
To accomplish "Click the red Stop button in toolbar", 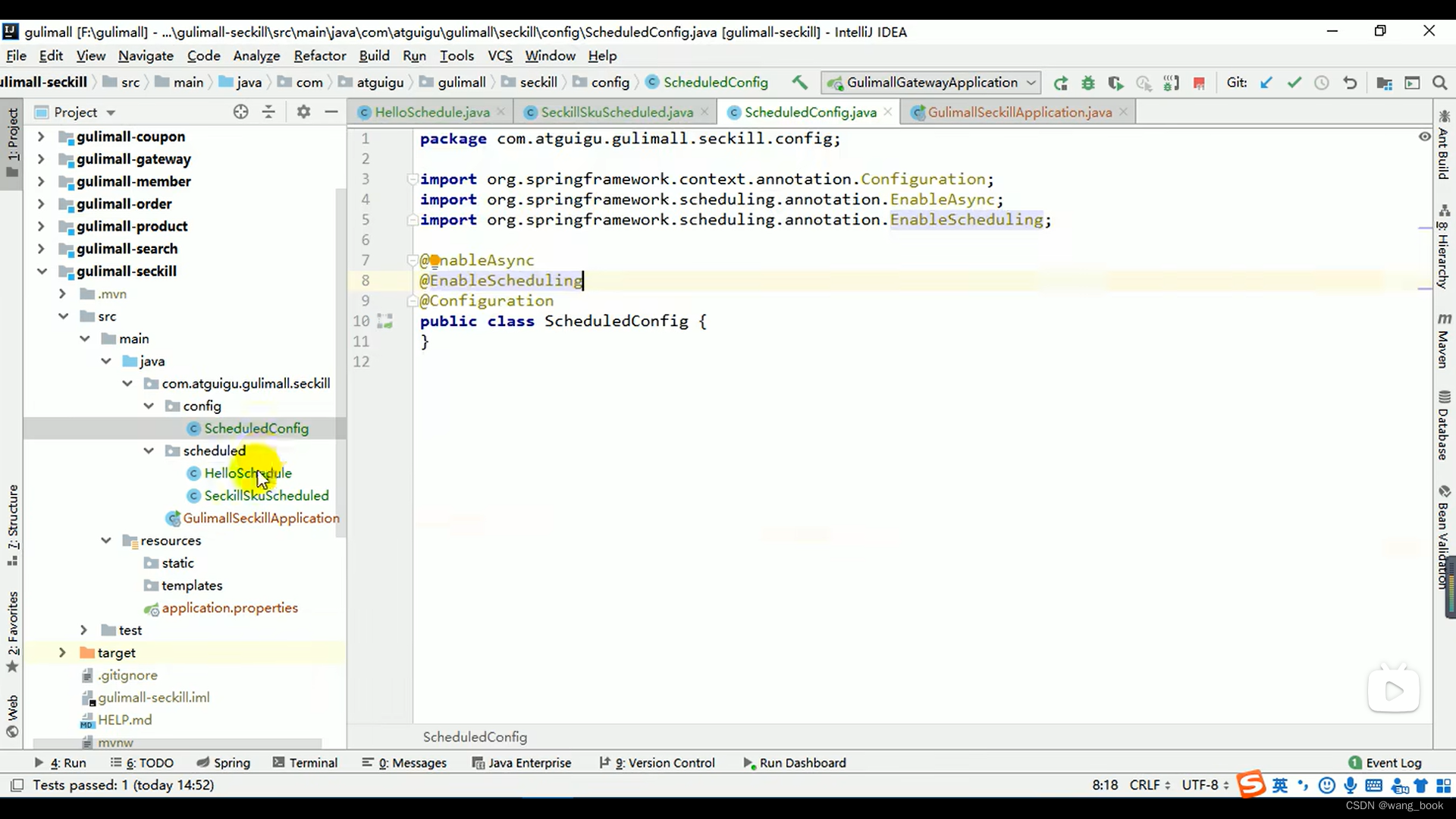I will [x=1199, y=83].
